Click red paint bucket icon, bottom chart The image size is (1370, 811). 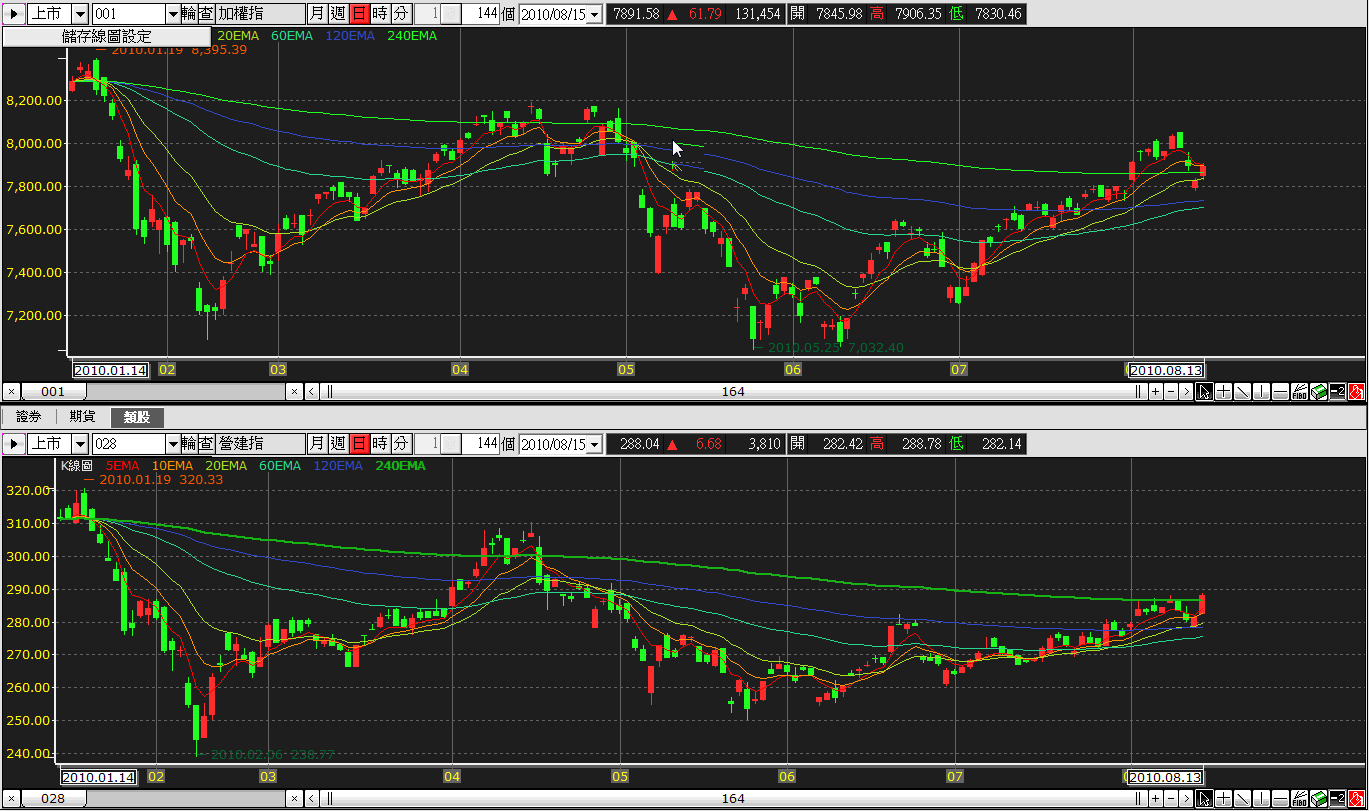point(1356,798)
